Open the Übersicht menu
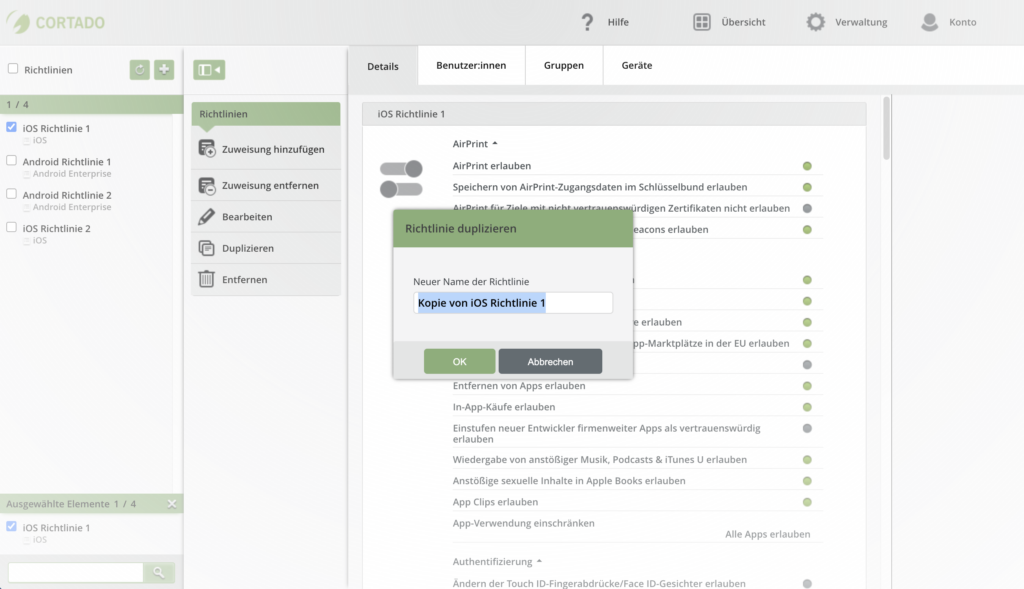Image resolution: width=1024 pixels, height=589 pixels. pos(743,22)
